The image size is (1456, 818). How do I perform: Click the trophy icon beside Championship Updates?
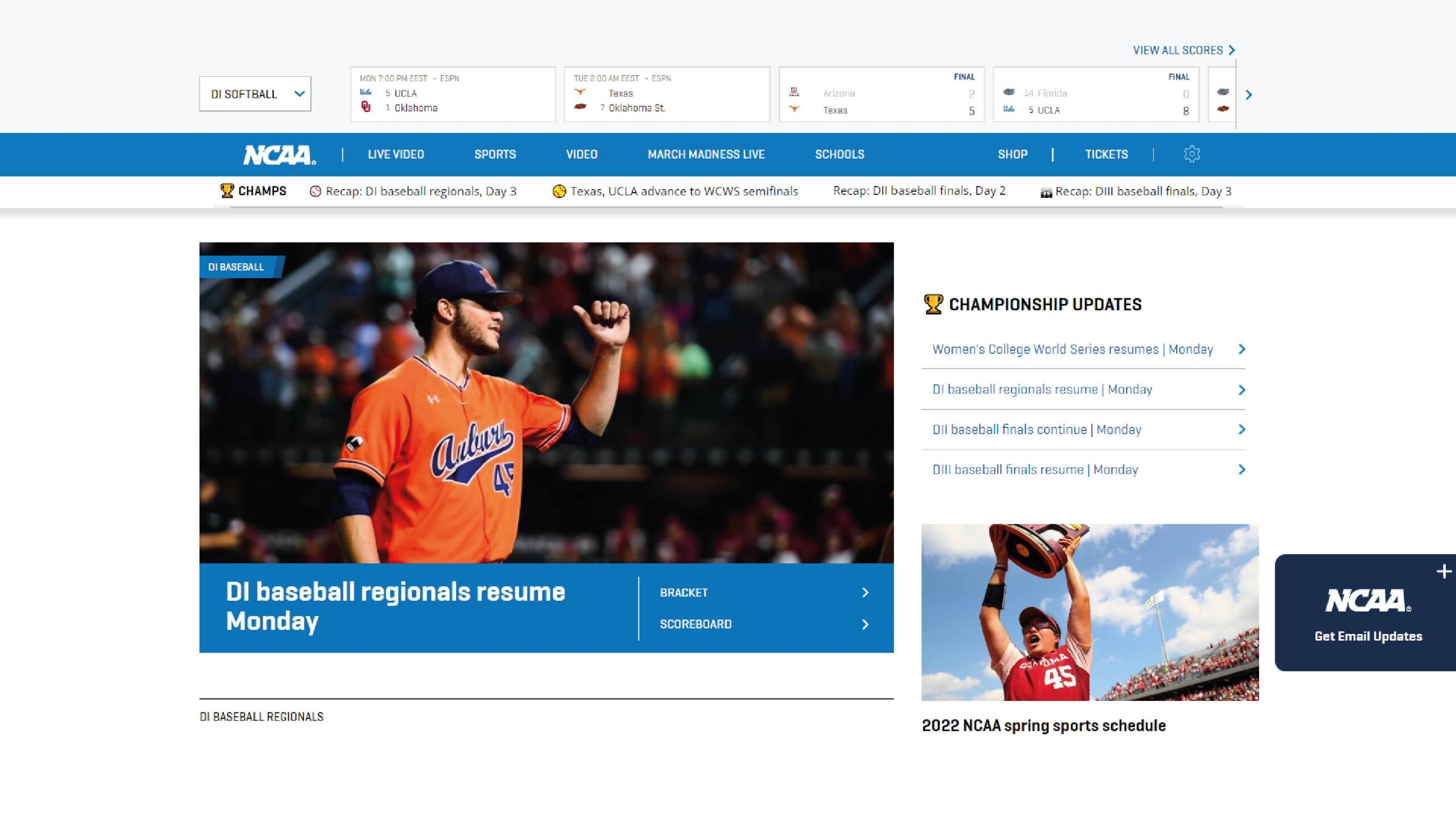(933, 304)
